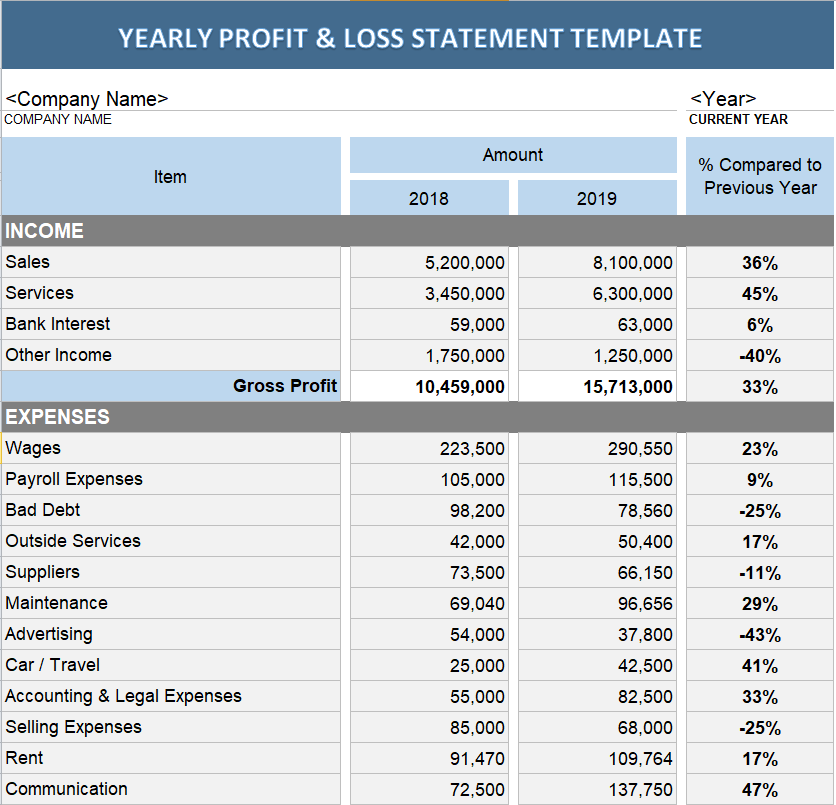Select Other Income percentage cell -40%
The width and height of the screenshot is (836, 805).
coord(759,356)
